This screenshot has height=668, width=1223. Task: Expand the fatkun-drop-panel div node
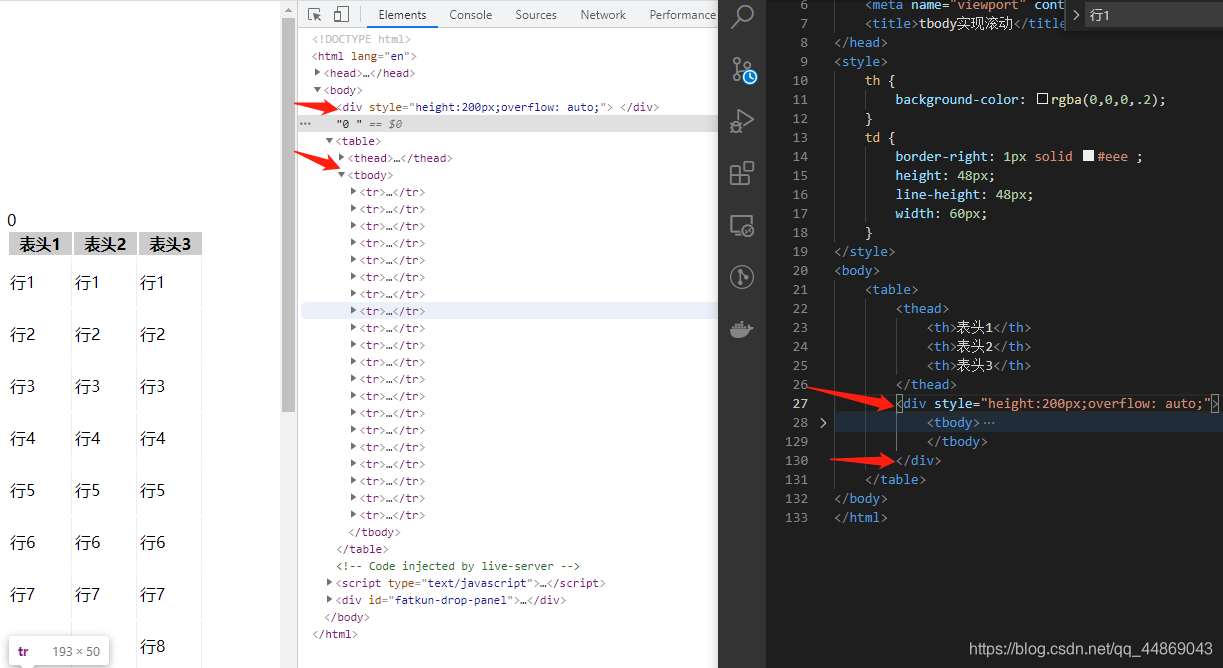pos(330,600)
